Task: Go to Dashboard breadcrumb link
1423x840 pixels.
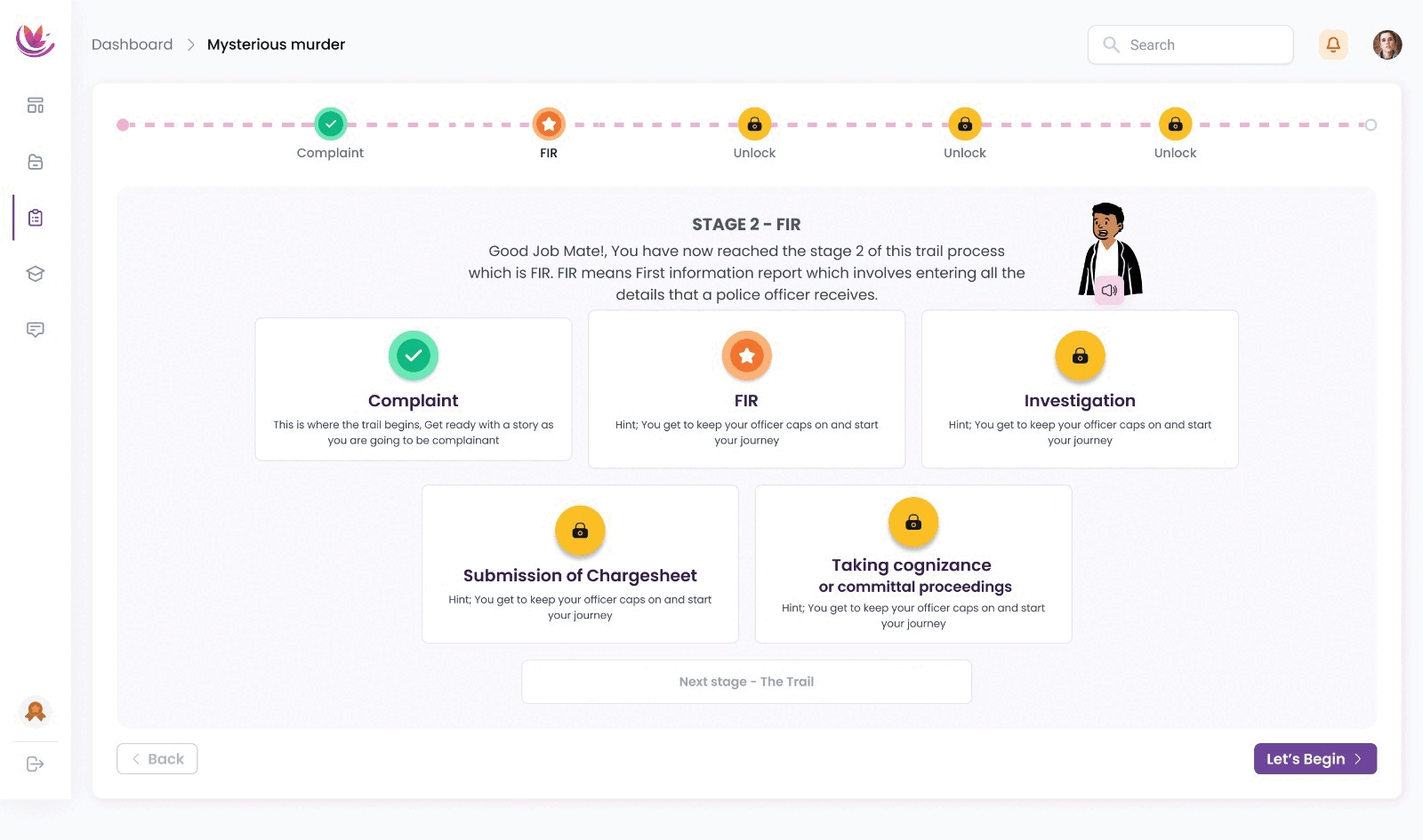Action: pos(133,44)
